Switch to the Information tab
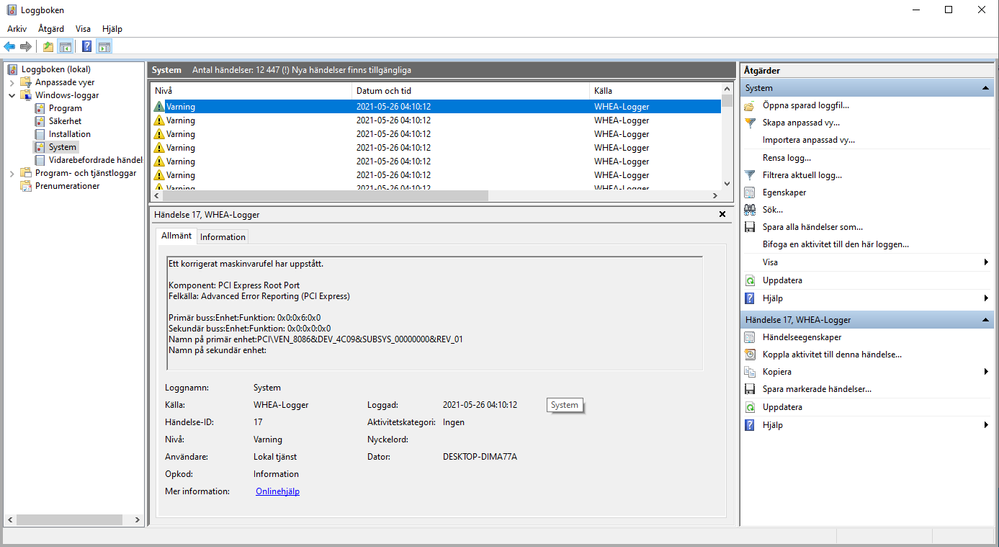999x547 pixels. pos(222,237)
